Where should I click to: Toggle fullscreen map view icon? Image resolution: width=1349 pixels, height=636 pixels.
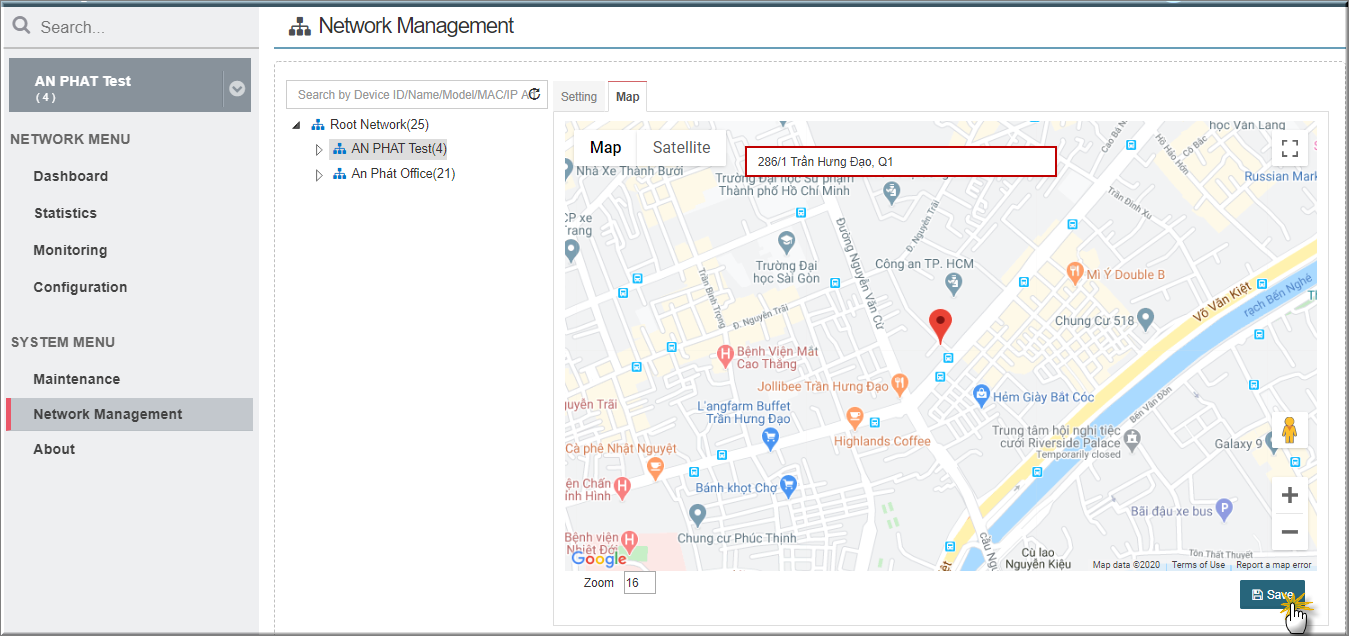[1290, 149]
